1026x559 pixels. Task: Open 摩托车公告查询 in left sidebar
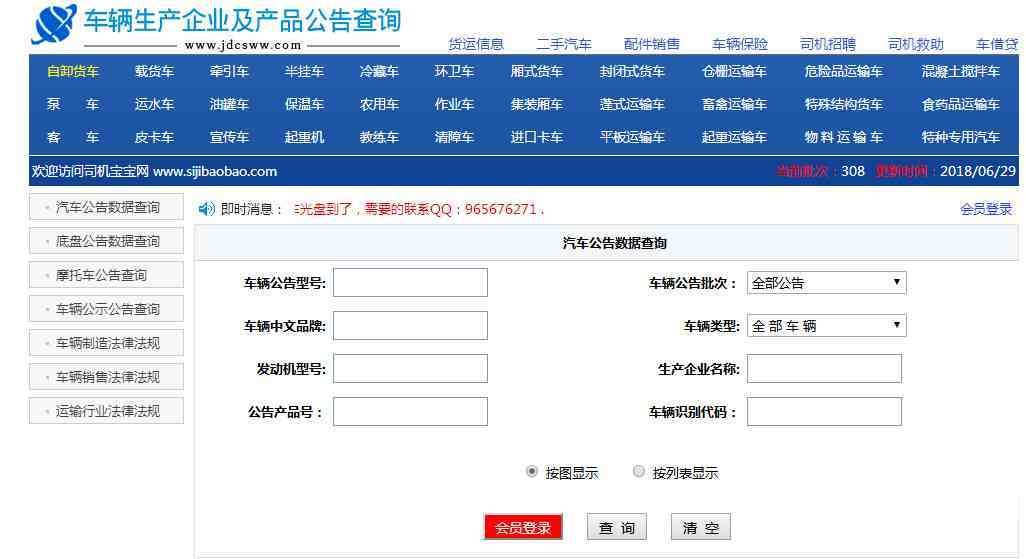pos(101,275)
